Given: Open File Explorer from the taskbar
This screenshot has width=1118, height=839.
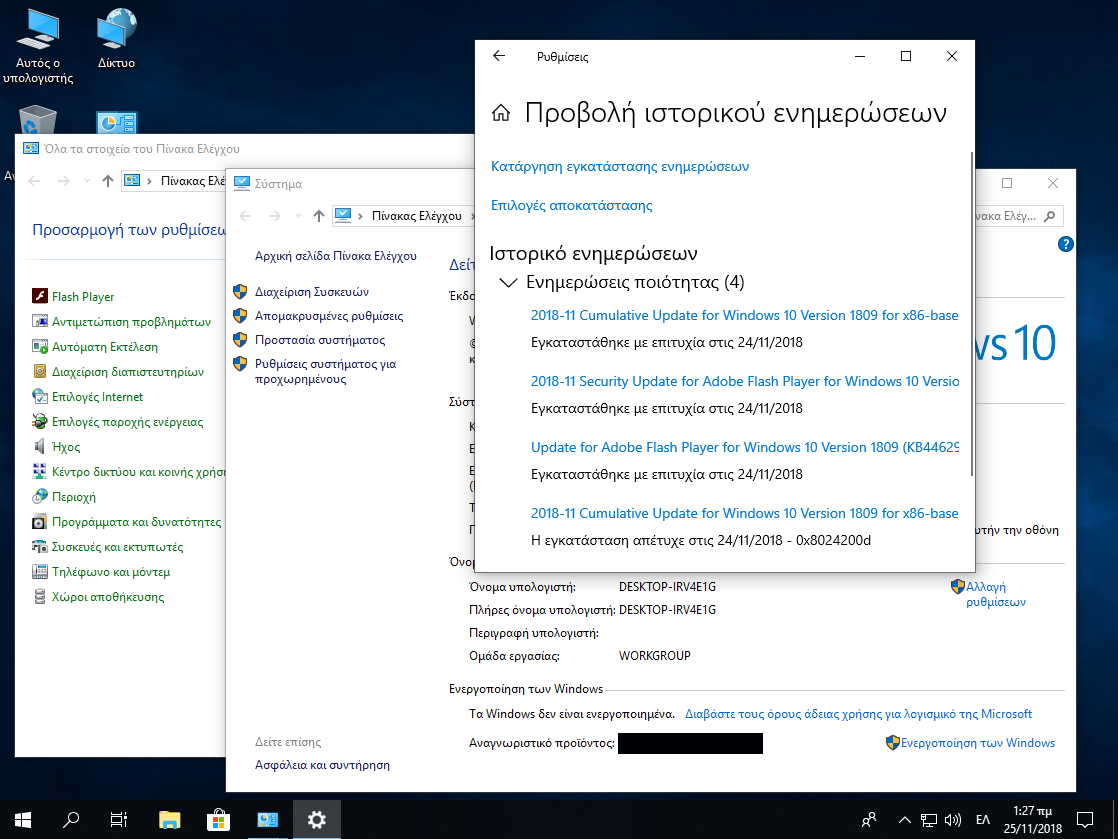Looking at the screenshot, I should click(170, 820).
